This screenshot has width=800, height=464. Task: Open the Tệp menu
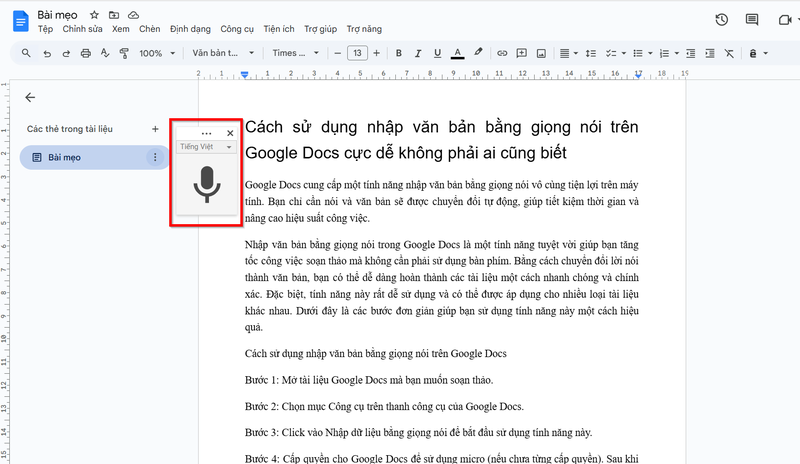click(45, 29)
